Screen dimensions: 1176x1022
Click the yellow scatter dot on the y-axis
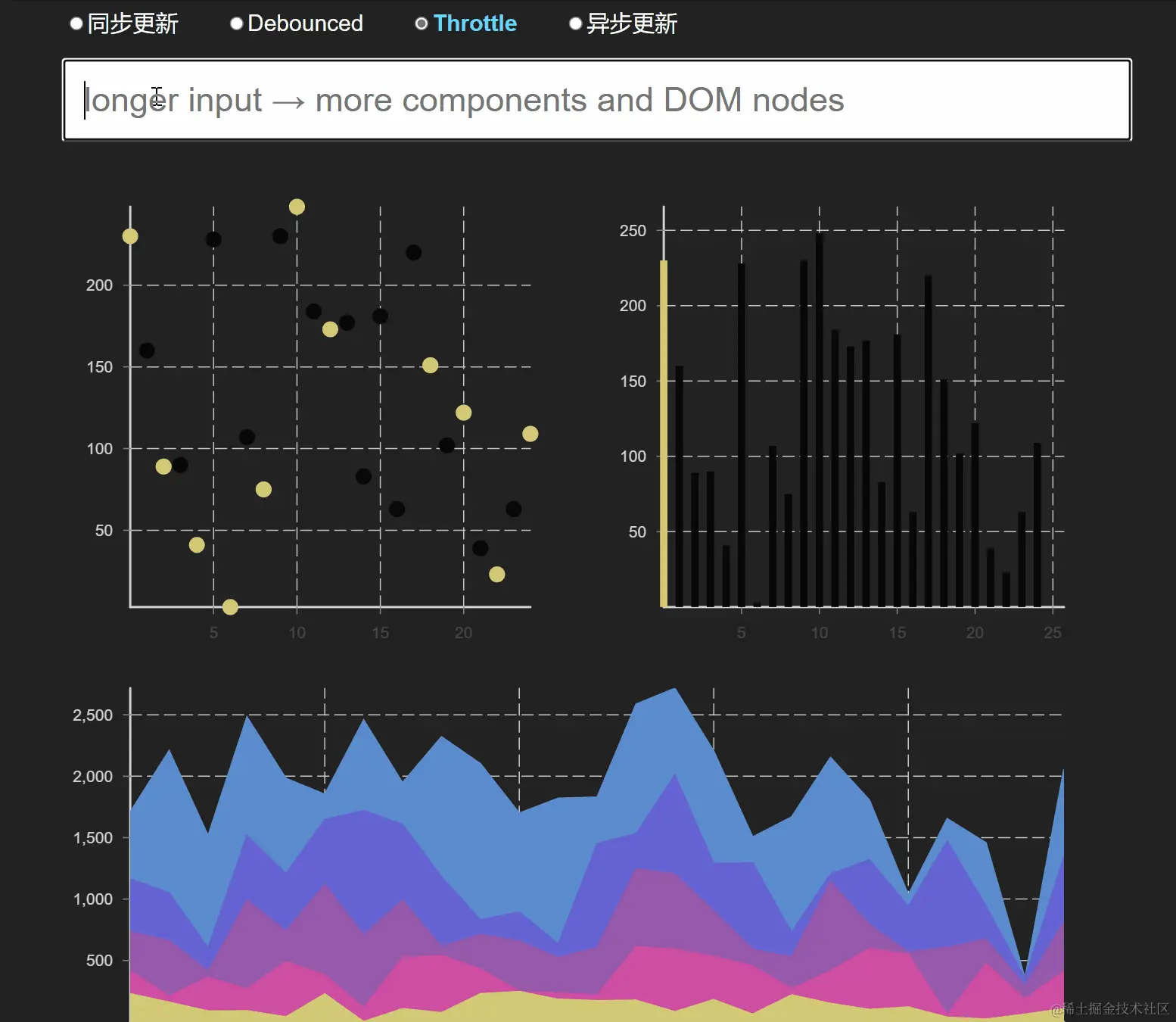tap(130, 236)
